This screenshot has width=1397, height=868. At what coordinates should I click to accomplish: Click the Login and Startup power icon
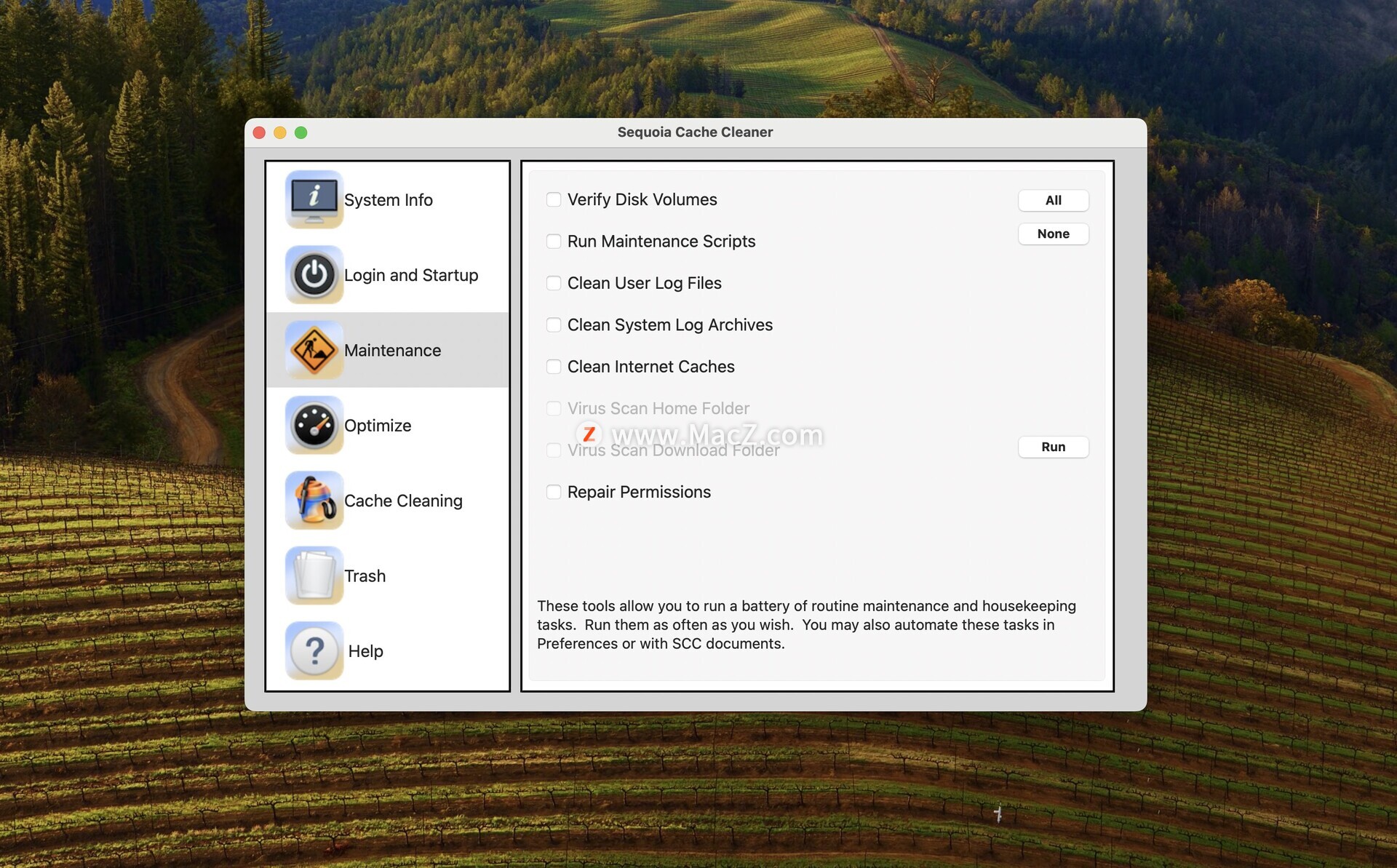pyautogui.click(x=314, y=275)
